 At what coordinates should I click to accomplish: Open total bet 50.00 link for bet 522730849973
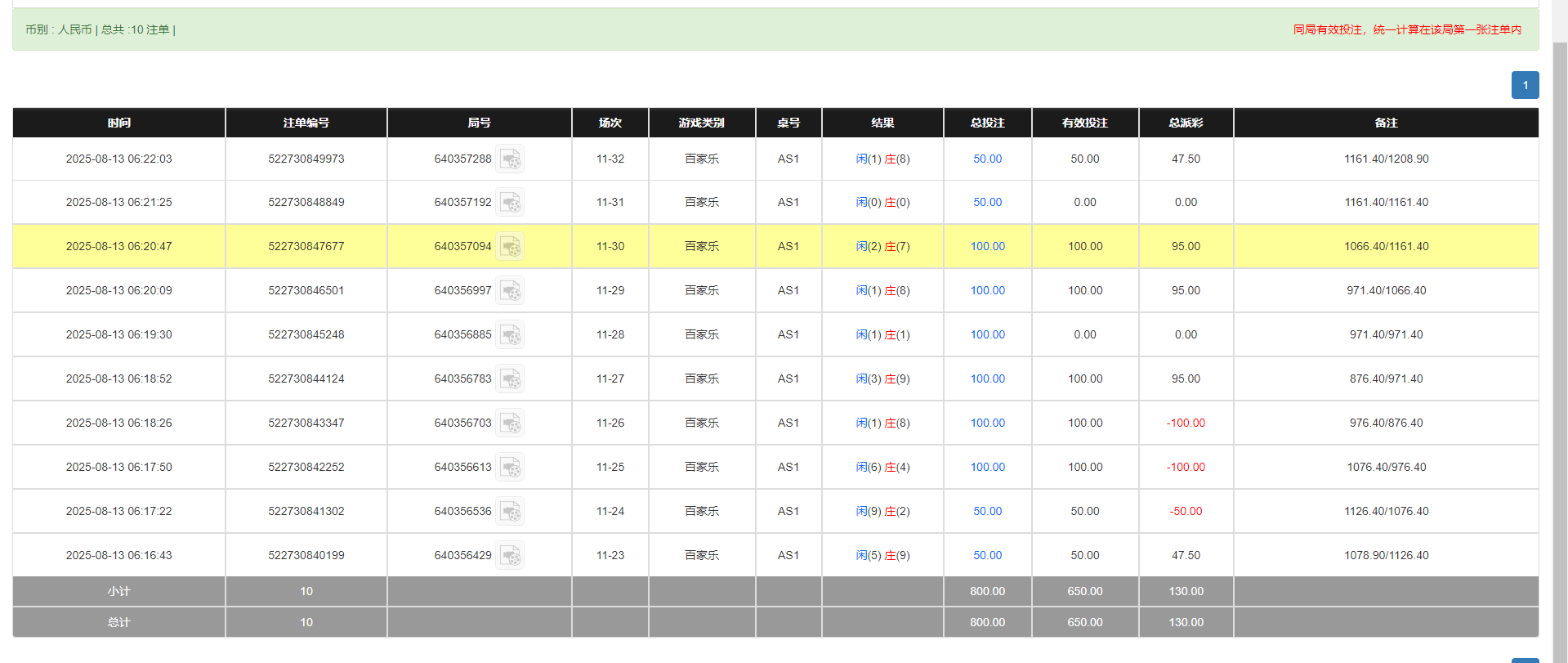tap(987, 159)
